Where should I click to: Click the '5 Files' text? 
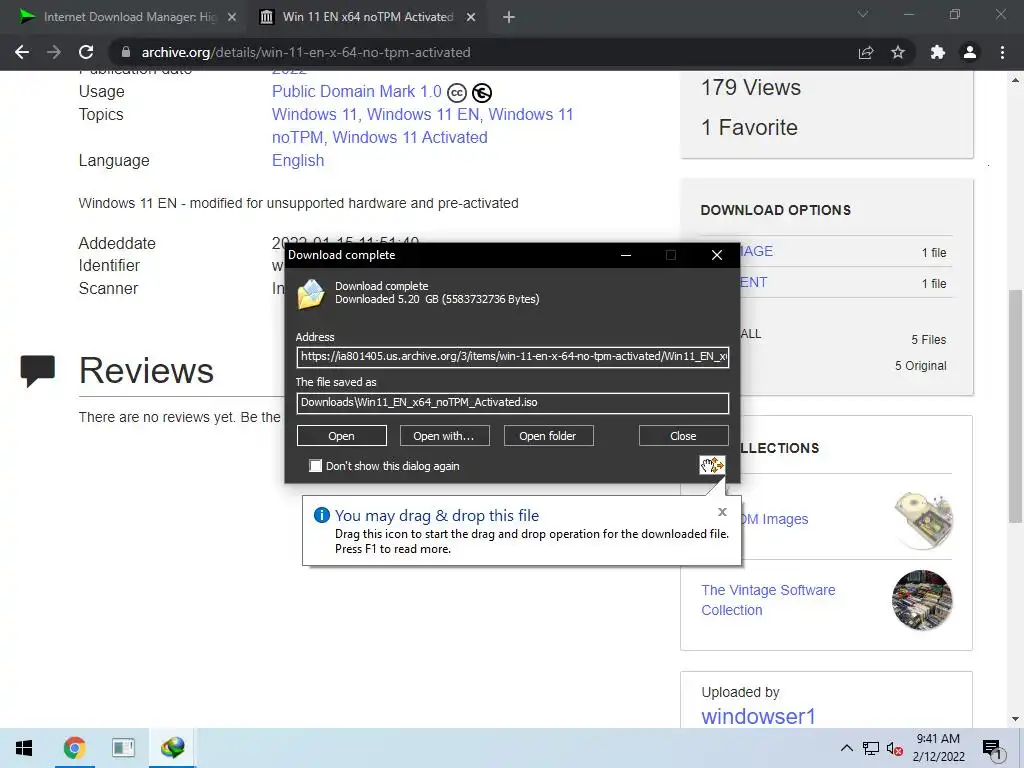point(929,340)
